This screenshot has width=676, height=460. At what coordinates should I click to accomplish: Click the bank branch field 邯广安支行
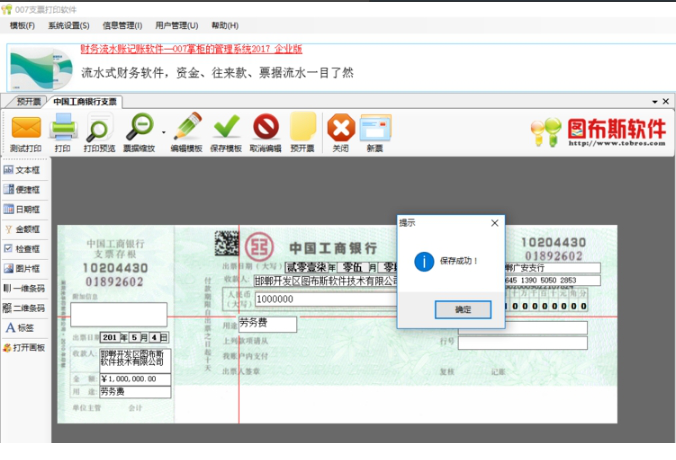pyautogui.click(x=553, y=268)
